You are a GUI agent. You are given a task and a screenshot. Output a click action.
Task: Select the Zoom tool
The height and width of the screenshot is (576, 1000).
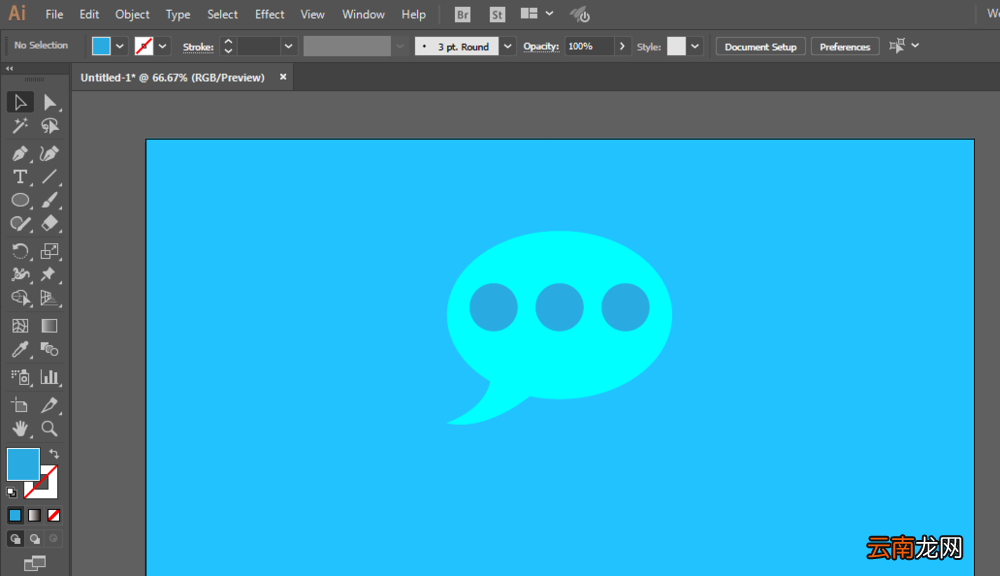tap(49, 429)
